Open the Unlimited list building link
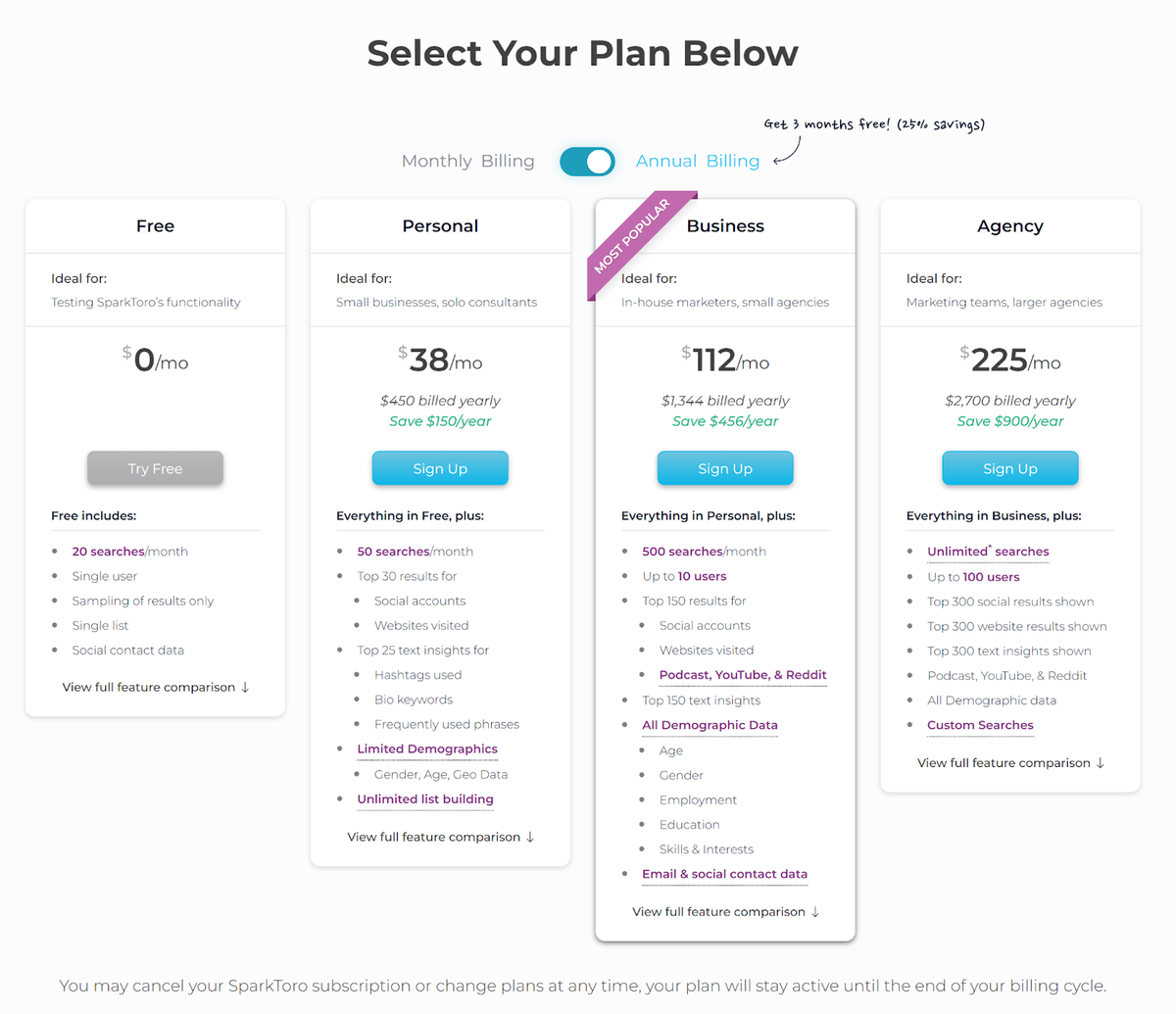Viewport: 1176px width, 1014px height. [x=424, y=798]
